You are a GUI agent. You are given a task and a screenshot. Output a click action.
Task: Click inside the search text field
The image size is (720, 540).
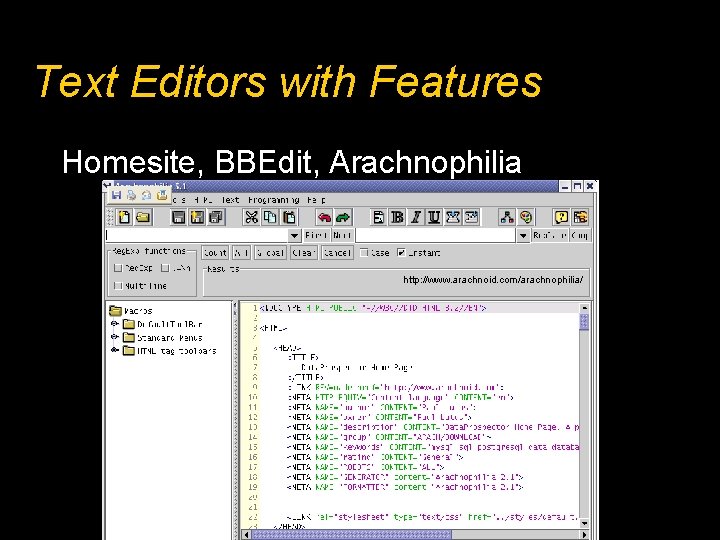tap(197, 236)
